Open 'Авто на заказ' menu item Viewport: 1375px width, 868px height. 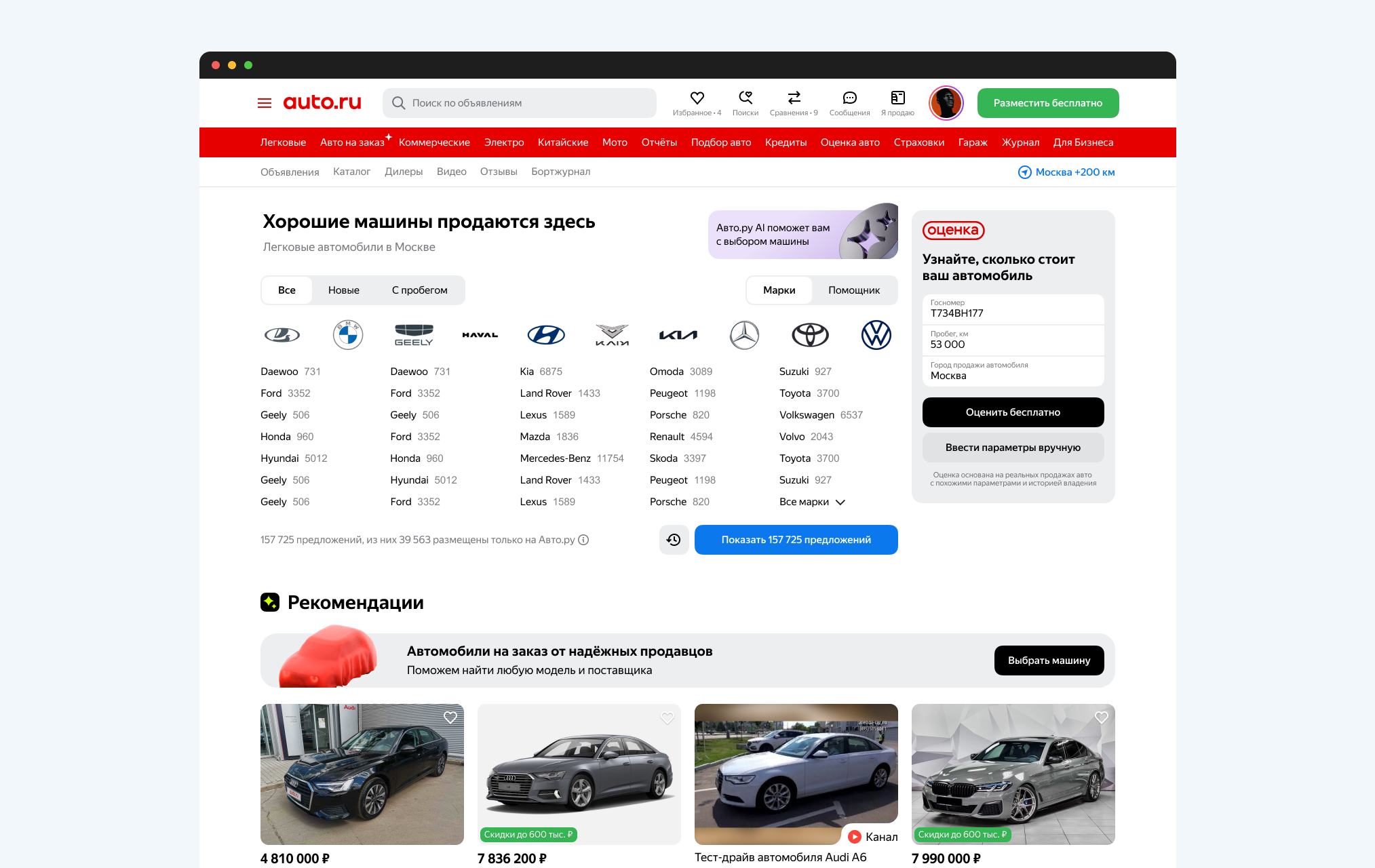tap(352, 142)
